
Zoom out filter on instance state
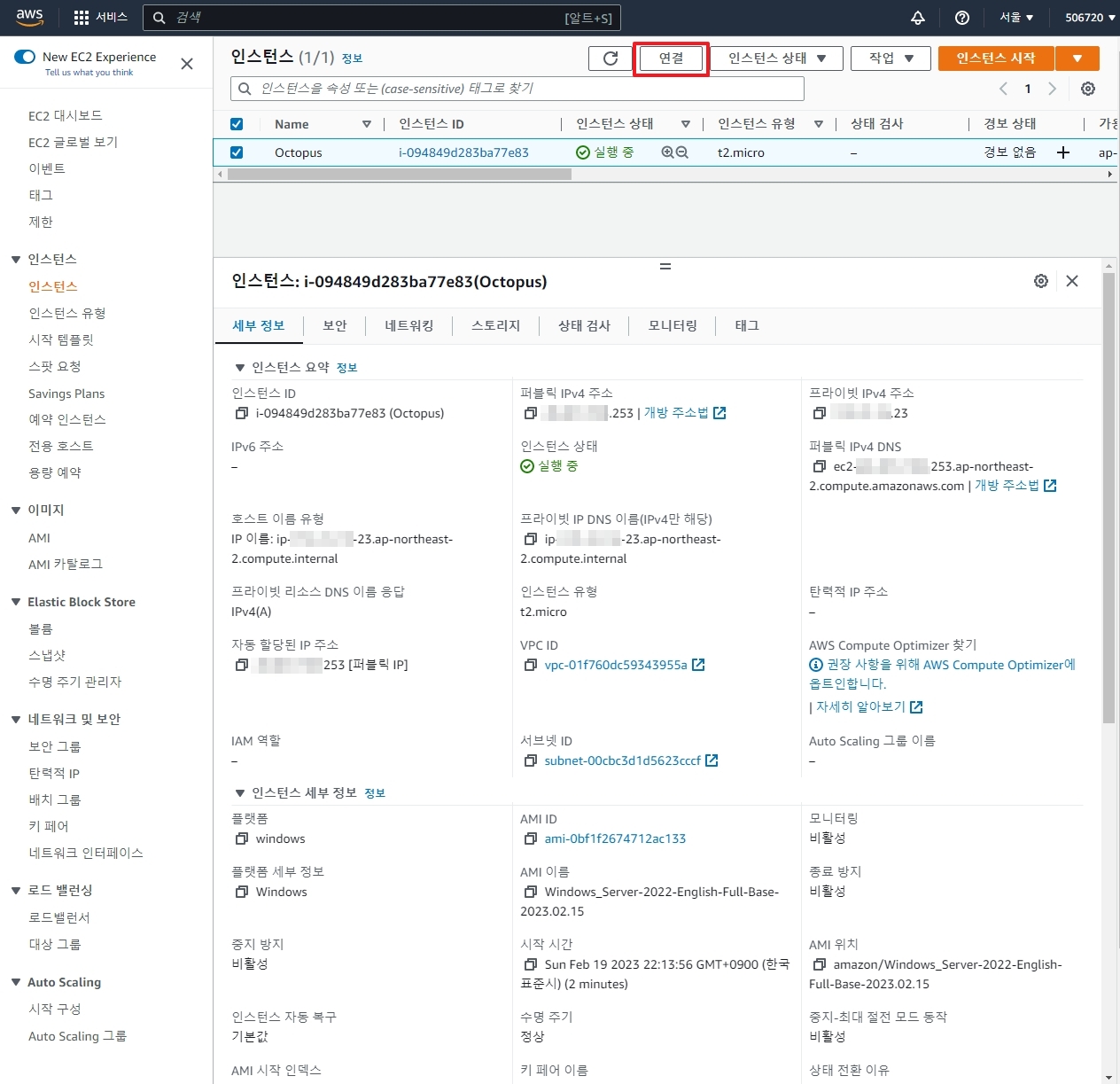tap(682, 152)
